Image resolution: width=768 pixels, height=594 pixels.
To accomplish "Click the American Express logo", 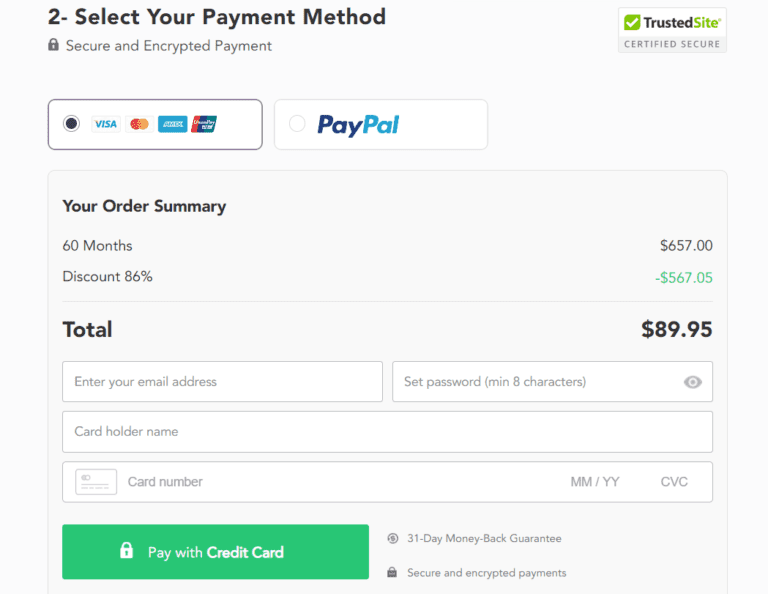I will coord(172,124).
